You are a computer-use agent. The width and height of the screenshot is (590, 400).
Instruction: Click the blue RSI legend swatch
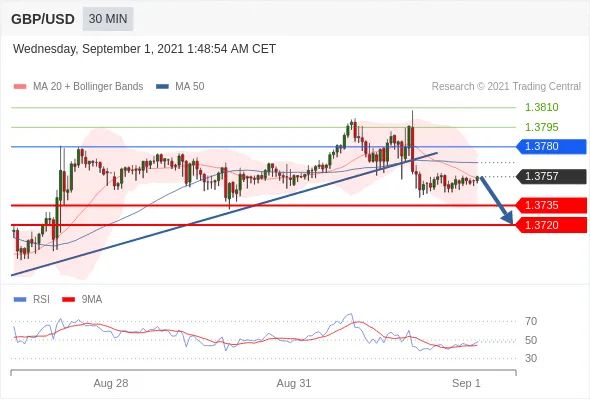[x=20, y=300]
